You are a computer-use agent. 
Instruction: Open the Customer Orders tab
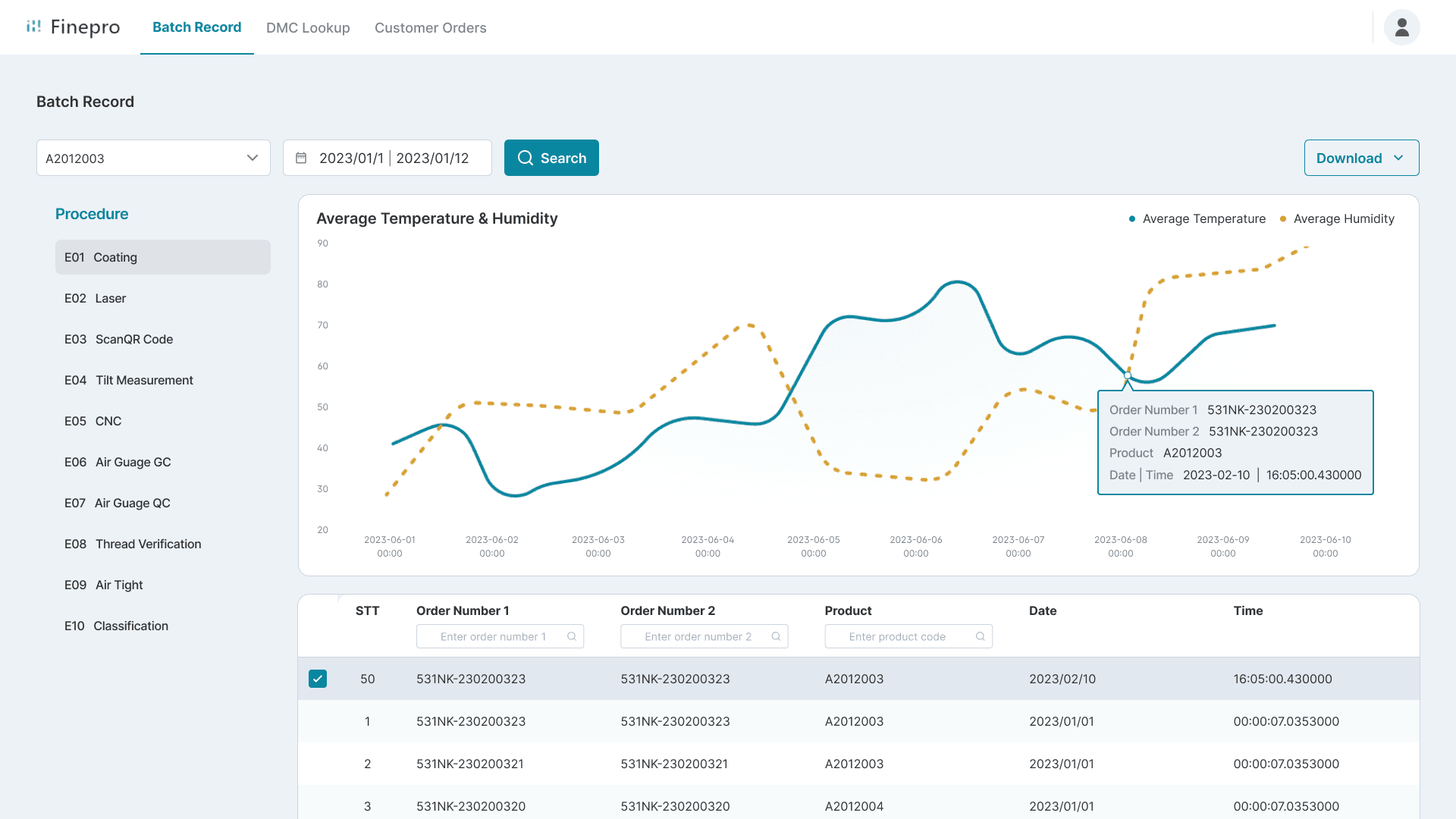coord(430,27)
